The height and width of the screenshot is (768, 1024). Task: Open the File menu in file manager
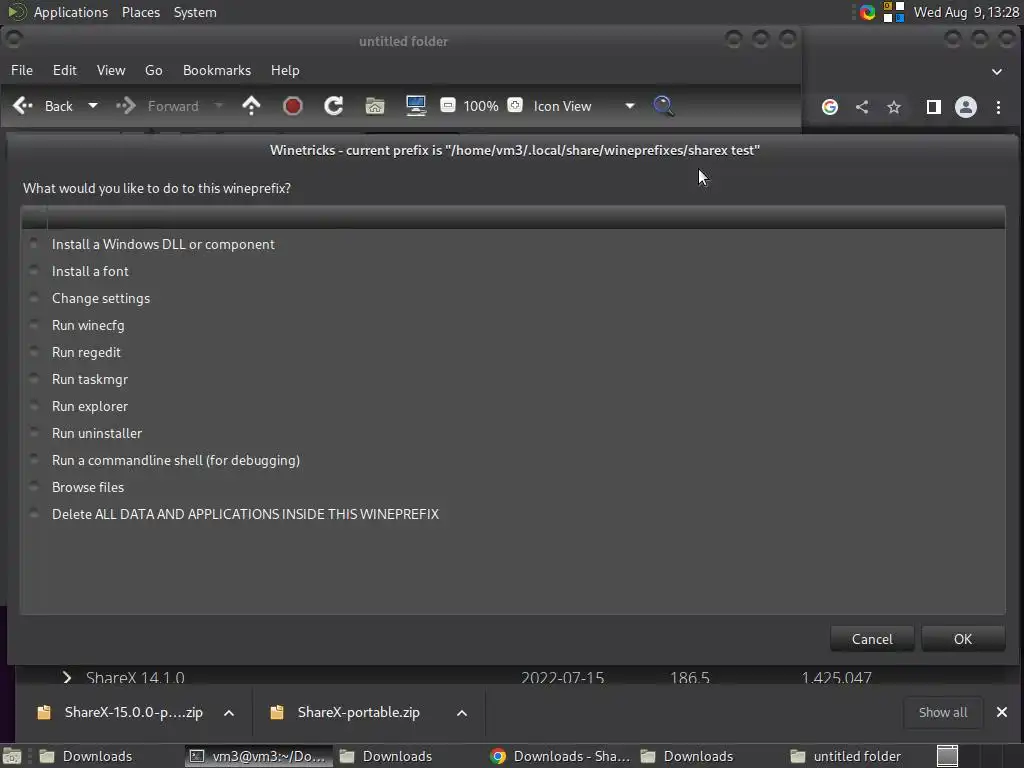22,70
